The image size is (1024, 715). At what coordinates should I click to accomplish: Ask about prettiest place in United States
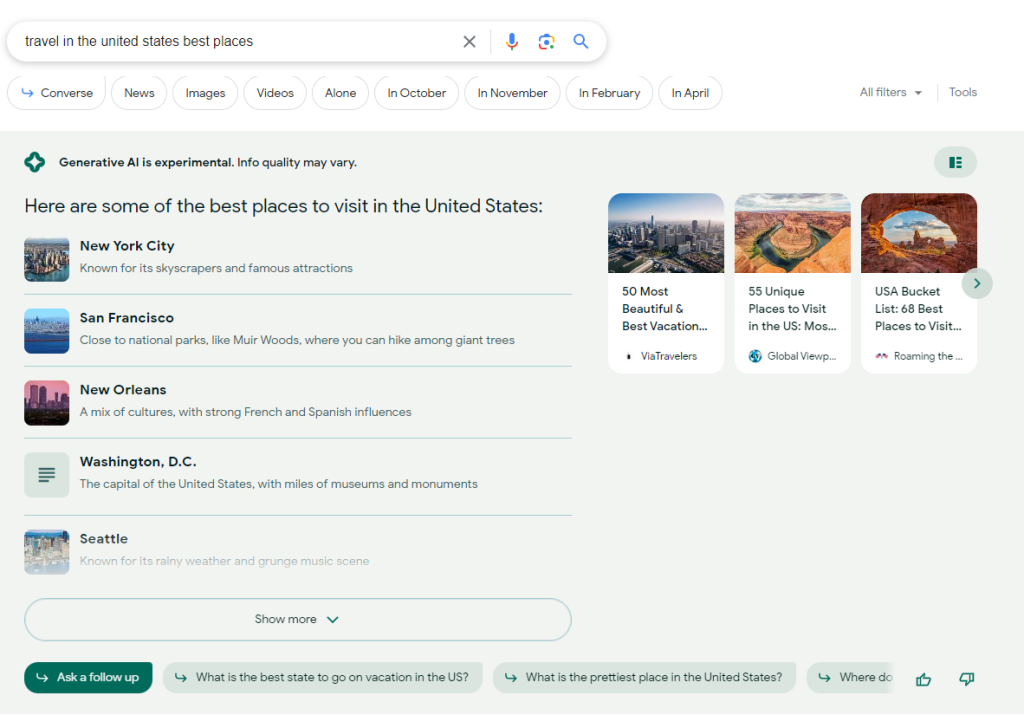tap(644, 678)
